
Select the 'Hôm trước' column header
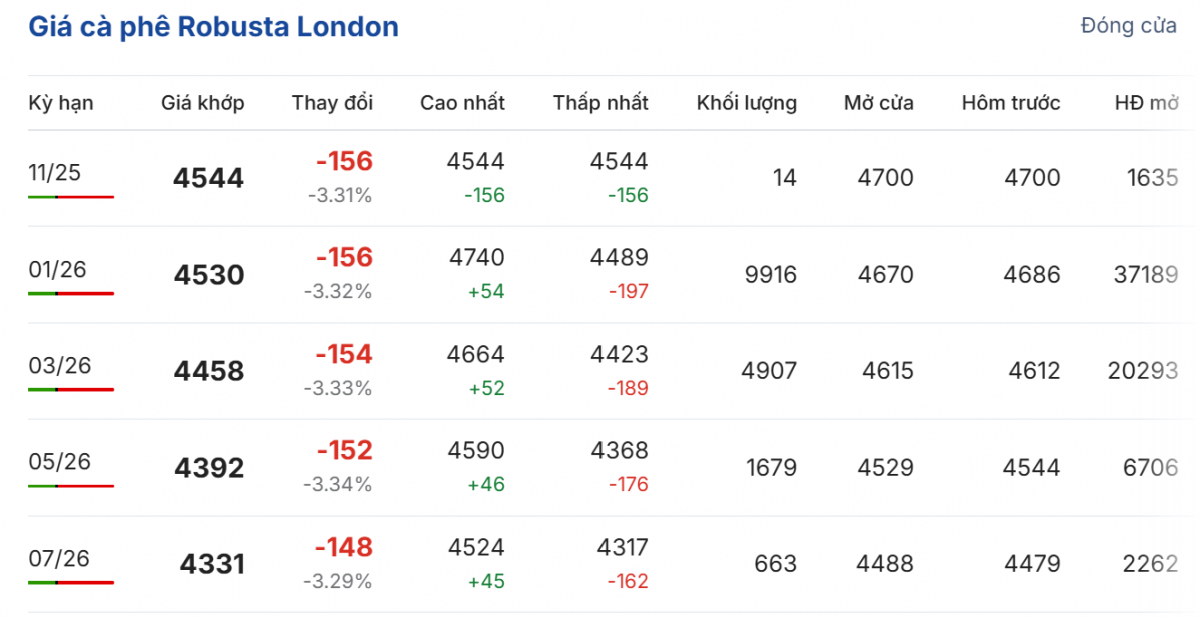[x=1011, y=102]
